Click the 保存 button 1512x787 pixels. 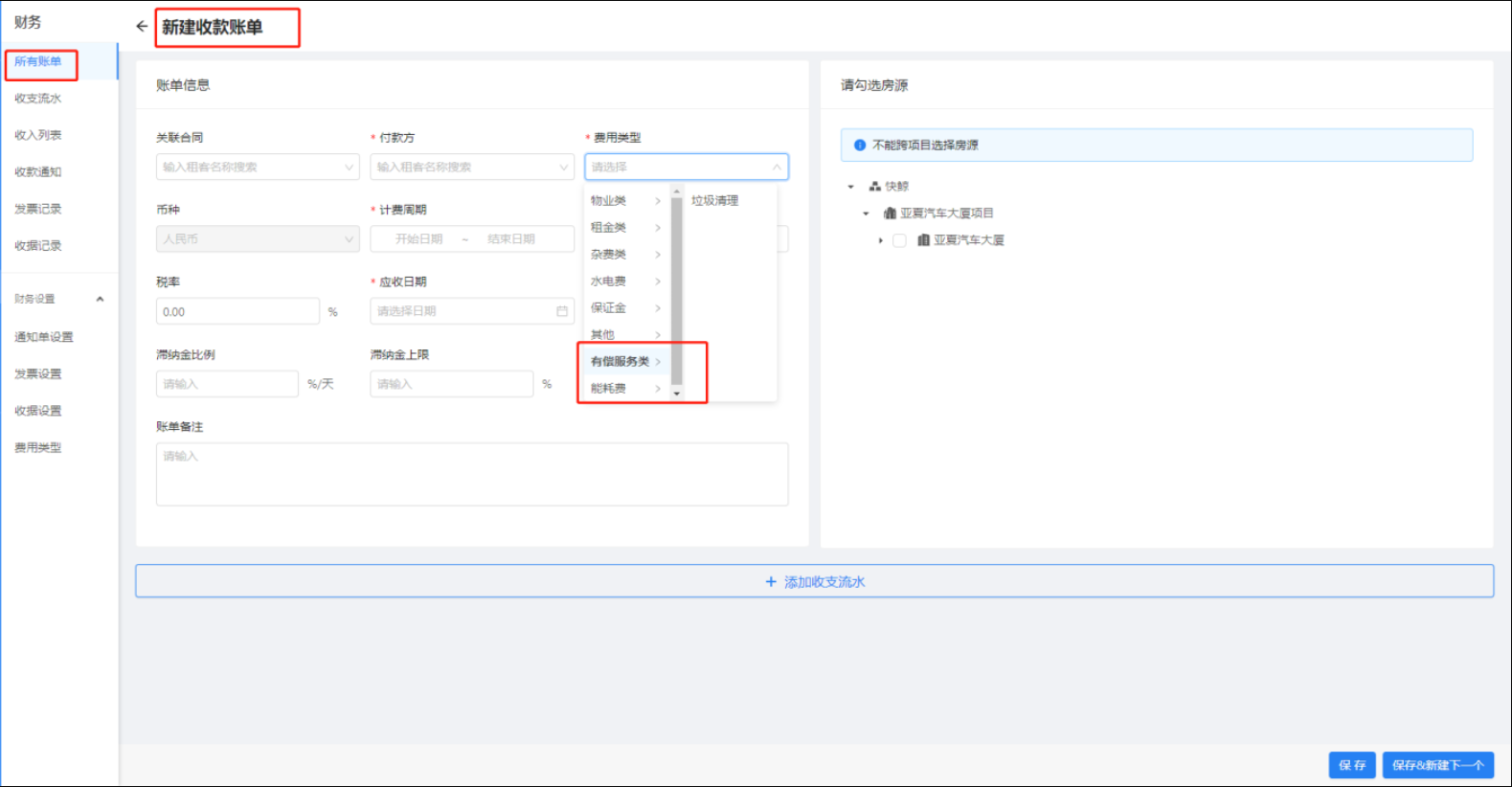[1351, 765]
